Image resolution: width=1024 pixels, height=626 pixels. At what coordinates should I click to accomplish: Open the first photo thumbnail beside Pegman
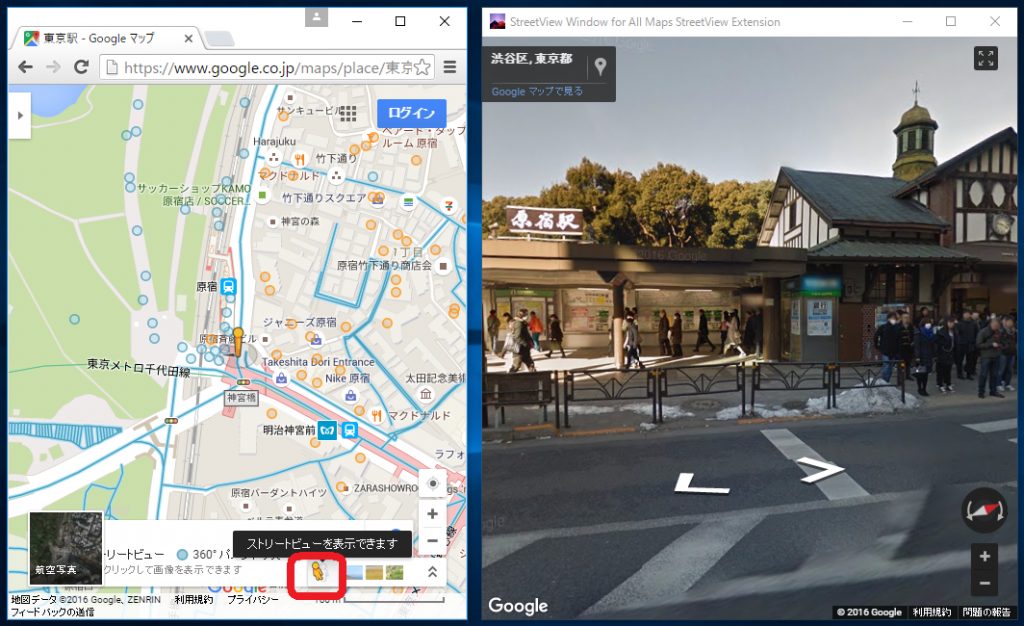click(x=355, y=572)
